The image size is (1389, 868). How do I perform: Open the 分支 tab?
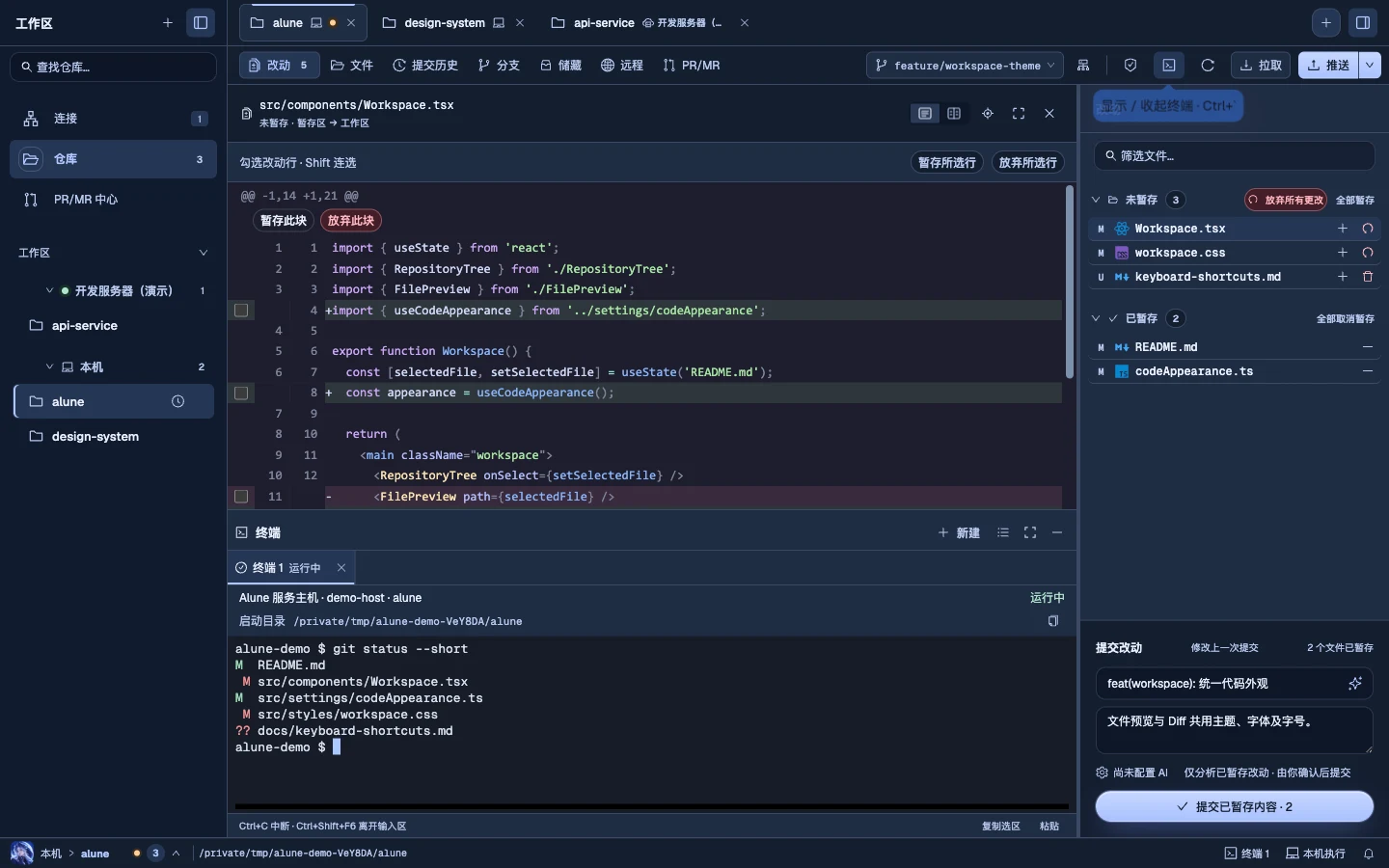[x=499, y=66]
